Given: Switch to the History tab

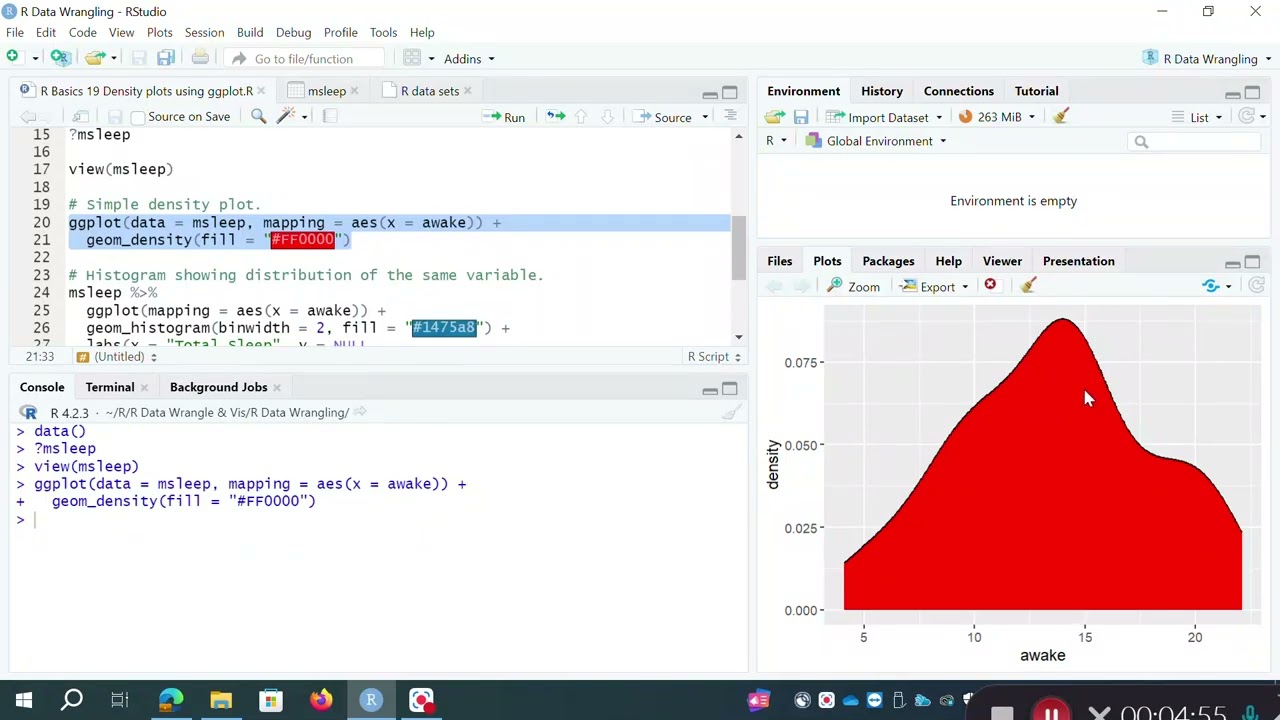Looking at the screenshot, I should click(x=882, y=91).
